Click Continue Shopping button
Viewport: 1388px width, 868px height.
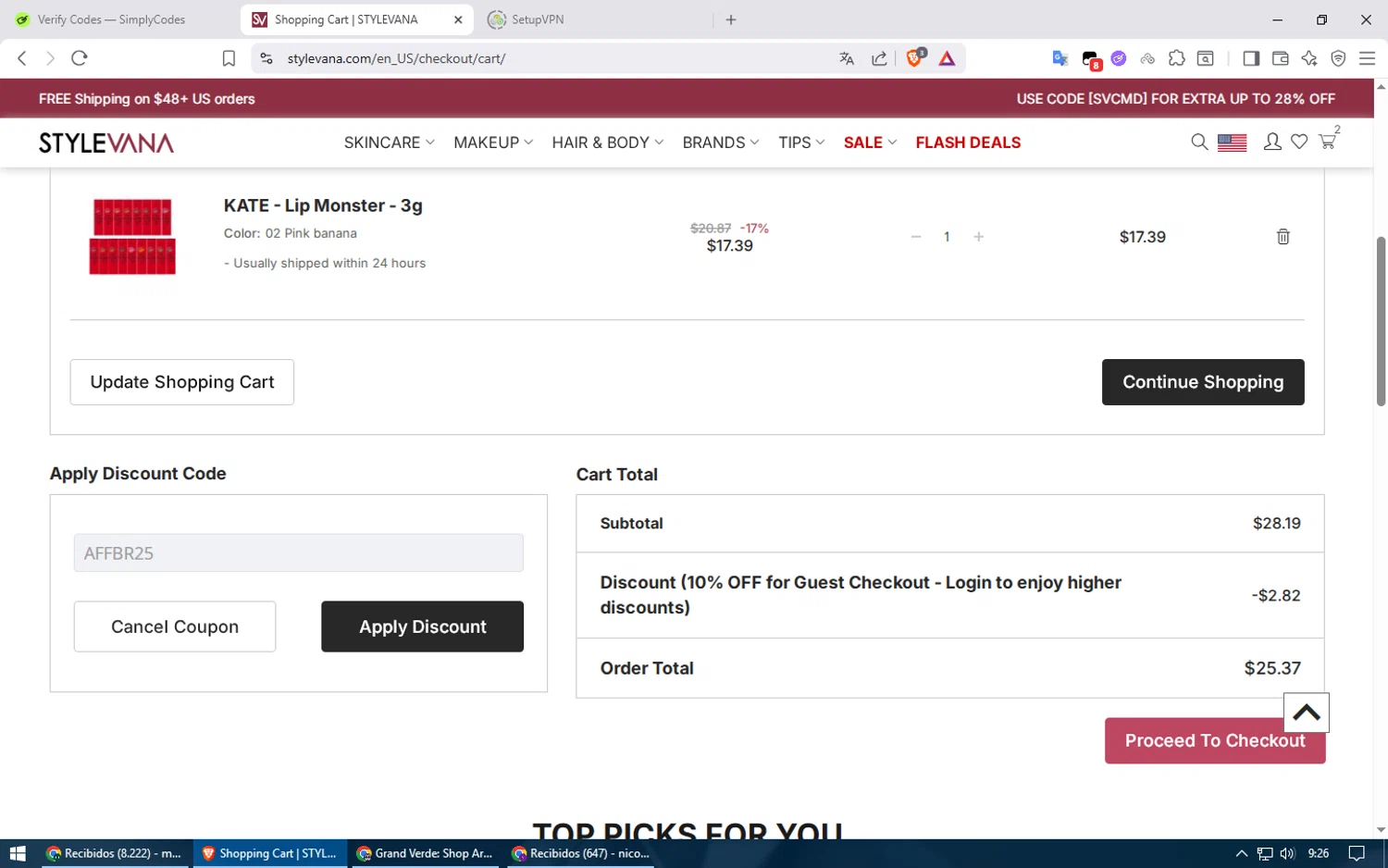(x=1203, y=382)
